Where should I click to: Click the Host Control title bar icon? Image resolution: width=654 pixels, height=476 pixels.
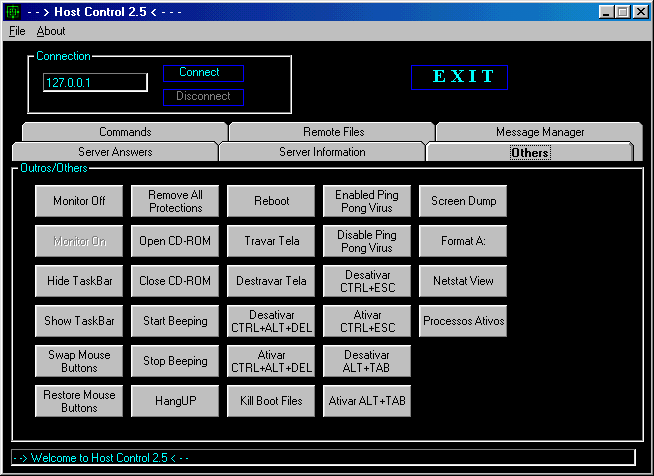click(x=13, y=12)
